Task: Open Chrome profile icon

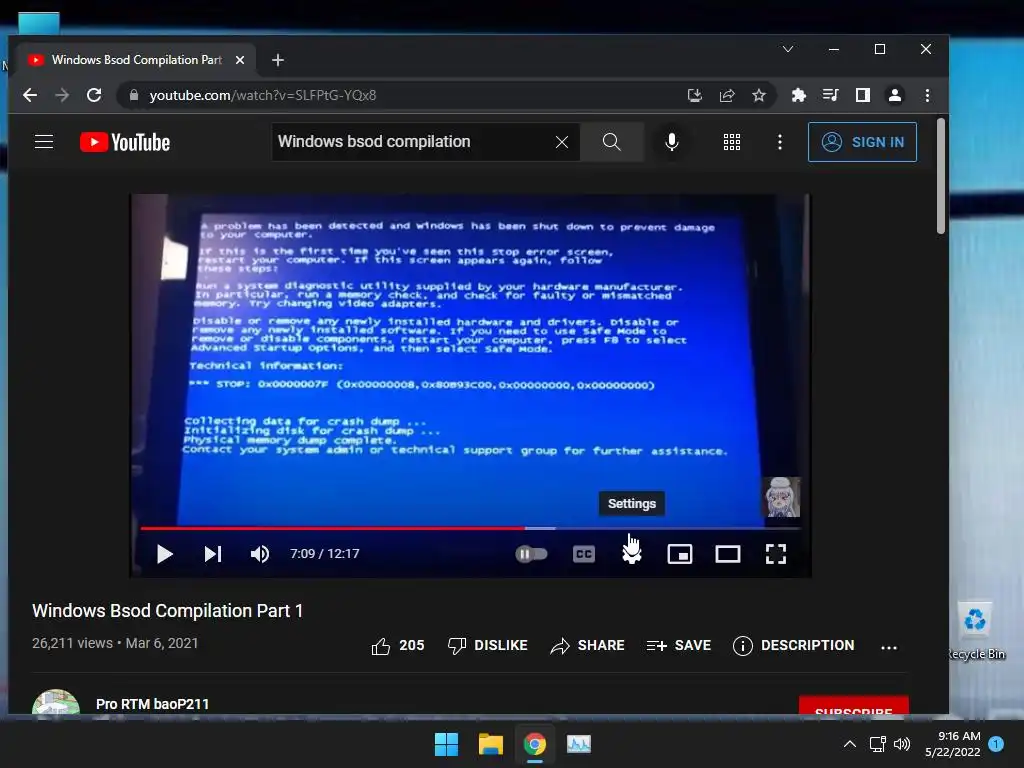Action: point(895,95)
